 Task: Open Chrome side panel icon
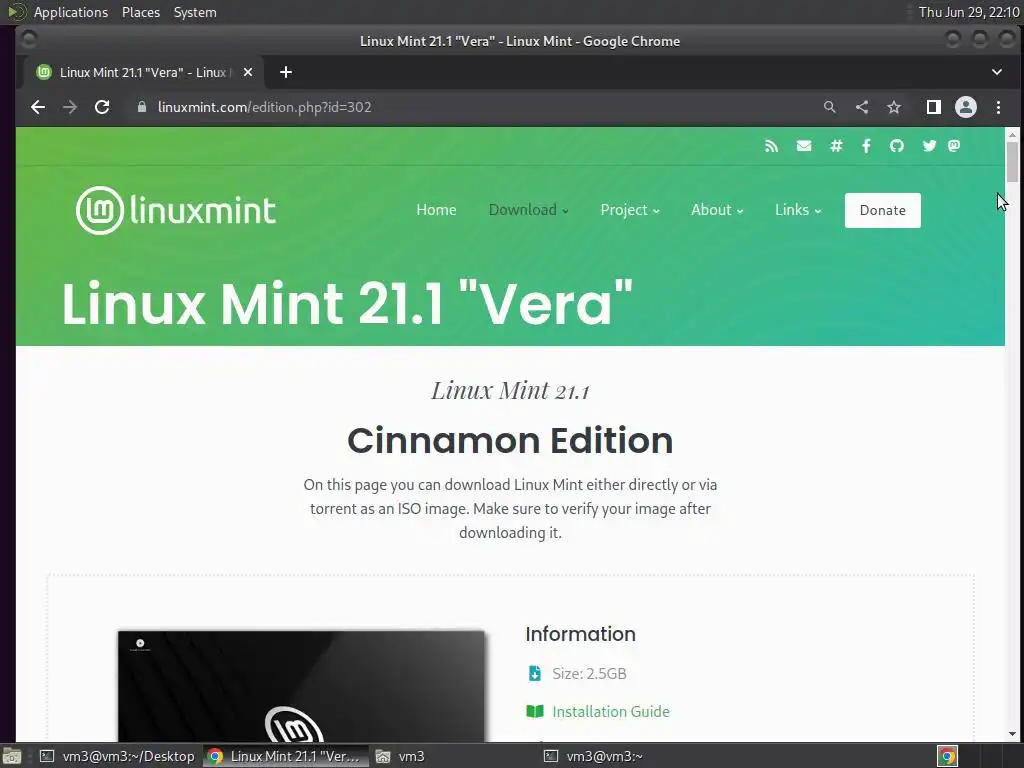click(x=934, y=107)
